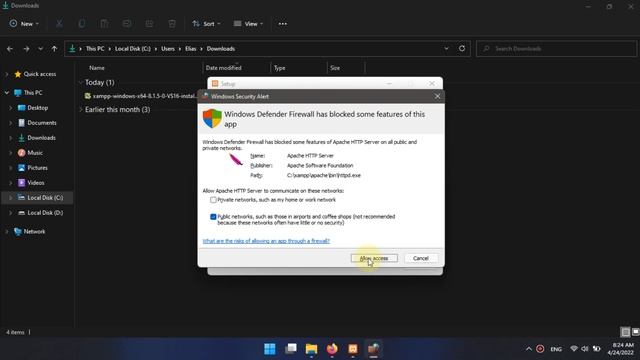Click the ENG language indicator
Image resolution: width=640 pixels, height=360 pixels.
[x=556, y=349]
